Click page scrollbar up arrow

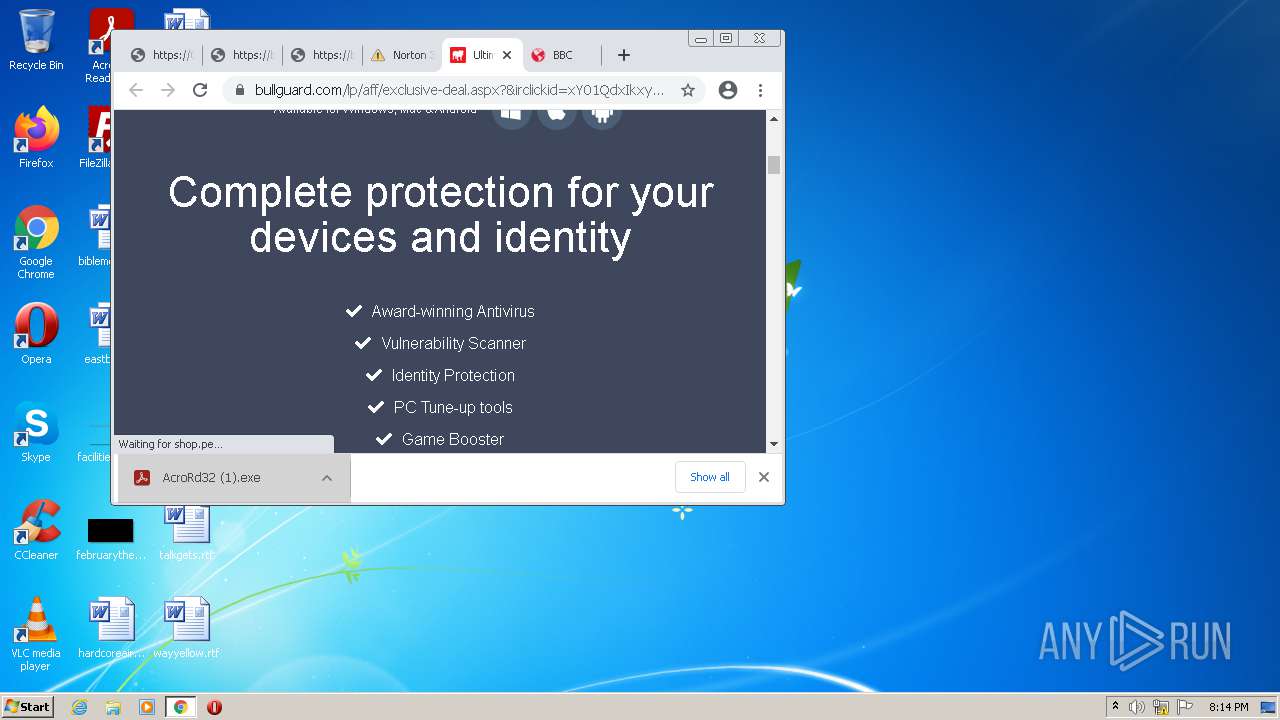[x=774, y=118]
